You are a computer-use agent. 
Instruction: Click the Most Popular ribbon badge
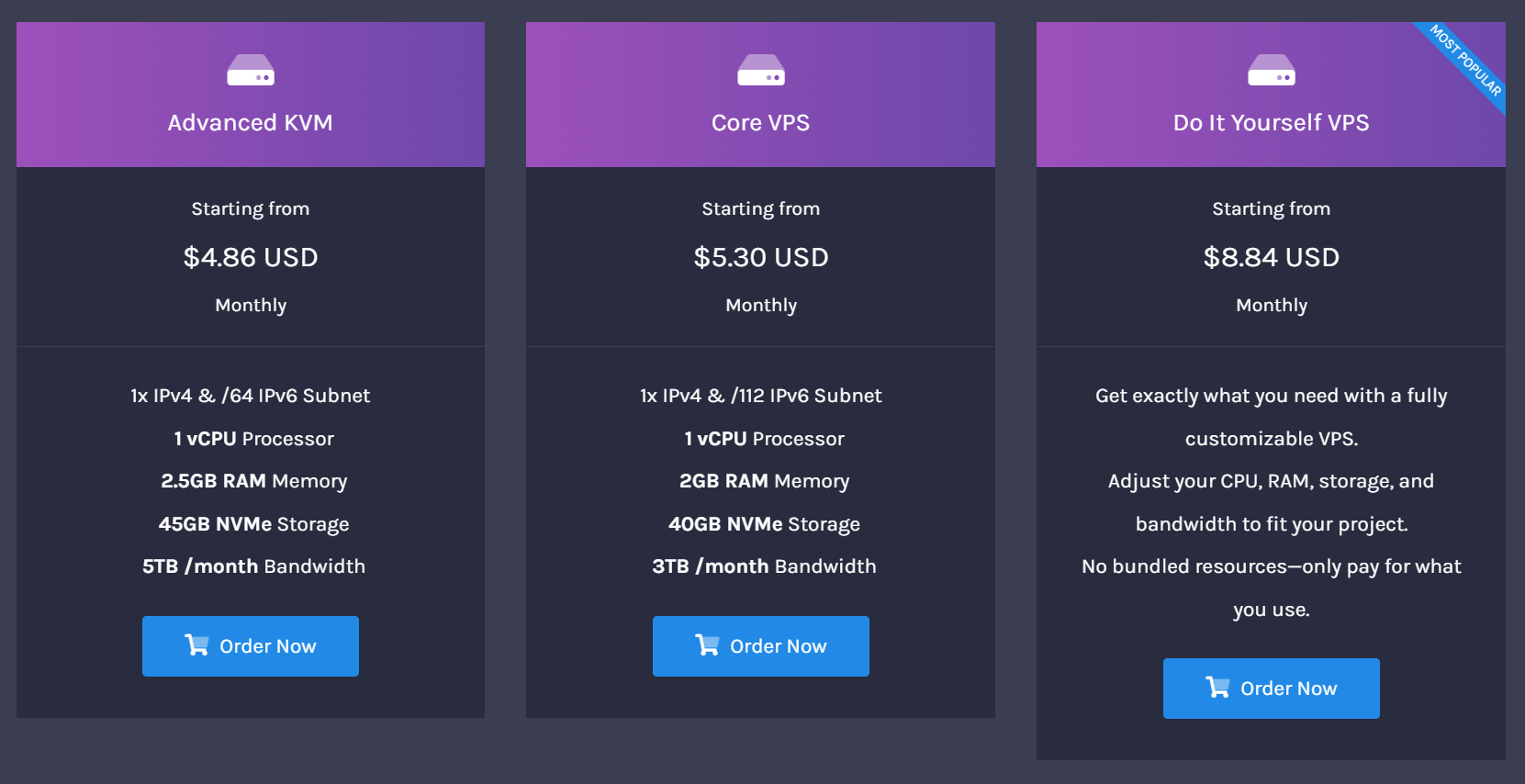(1466, 61)
